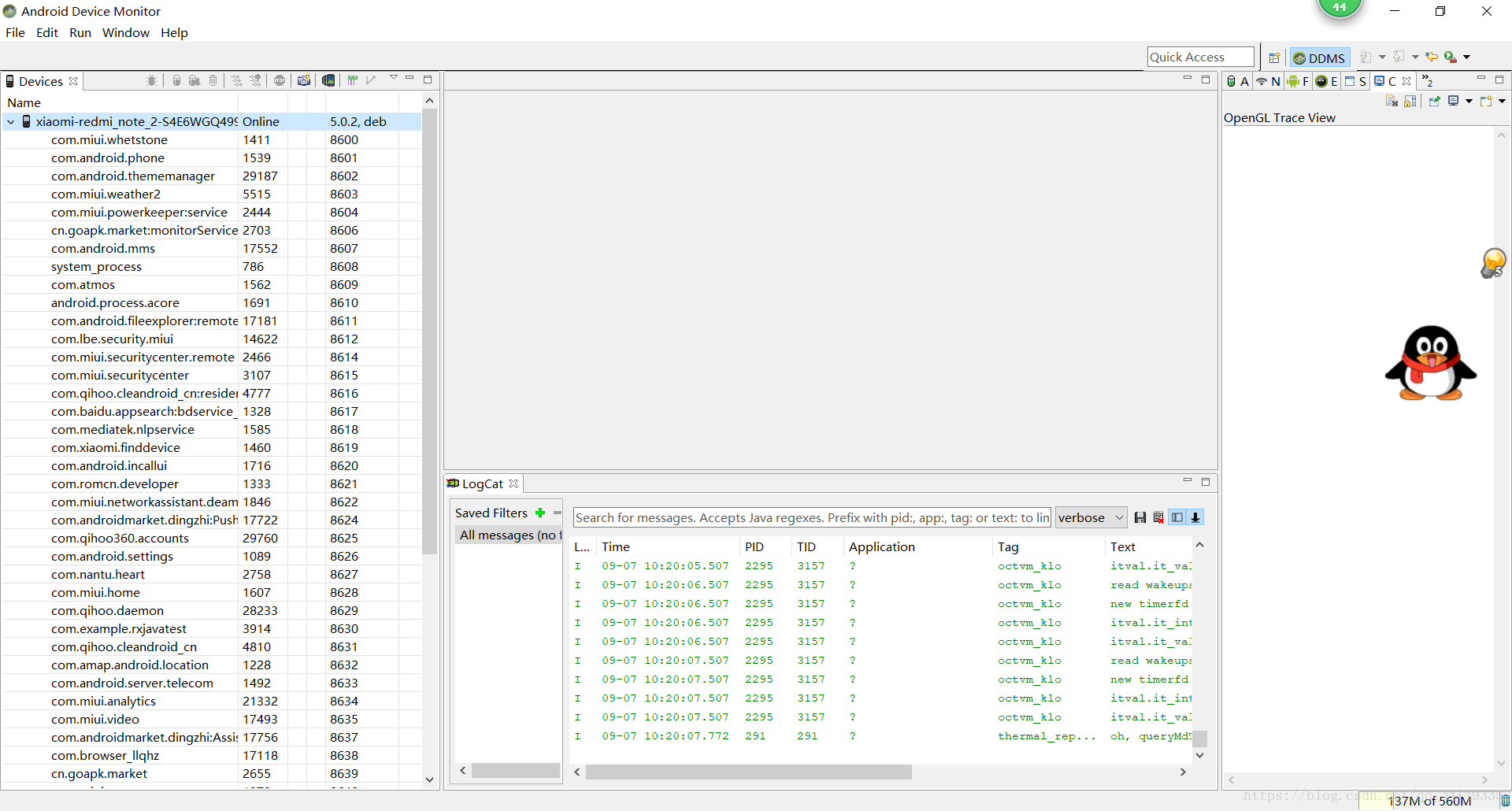
Task: Click into the Quick Access field
Action: click(1200, 57)
